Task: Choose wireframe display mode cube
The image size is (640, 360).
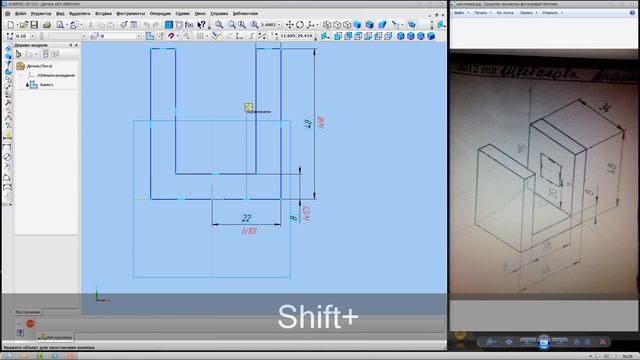Action: coord(327,25)
